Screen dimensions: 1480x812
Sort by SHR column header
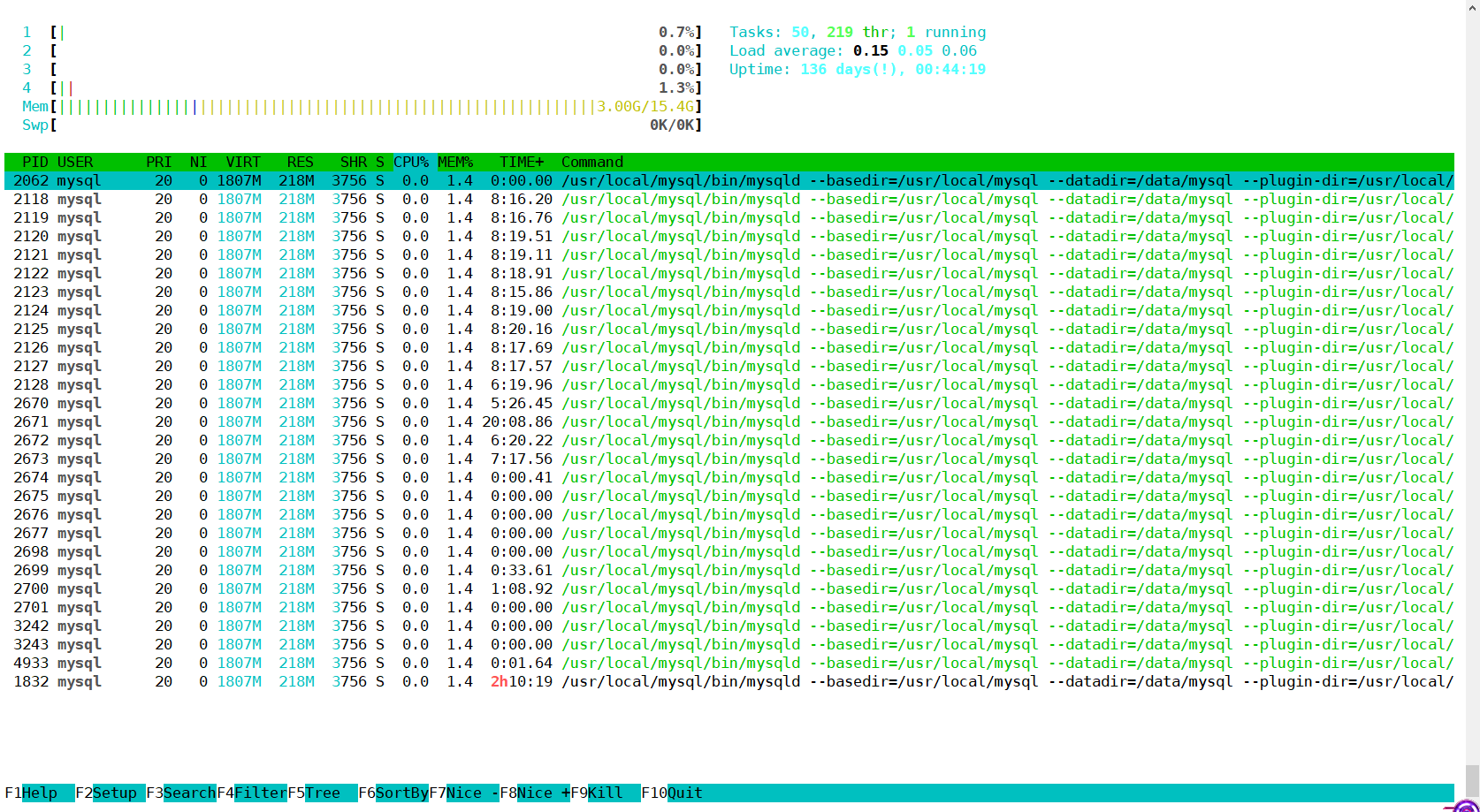tap(354, 162)
